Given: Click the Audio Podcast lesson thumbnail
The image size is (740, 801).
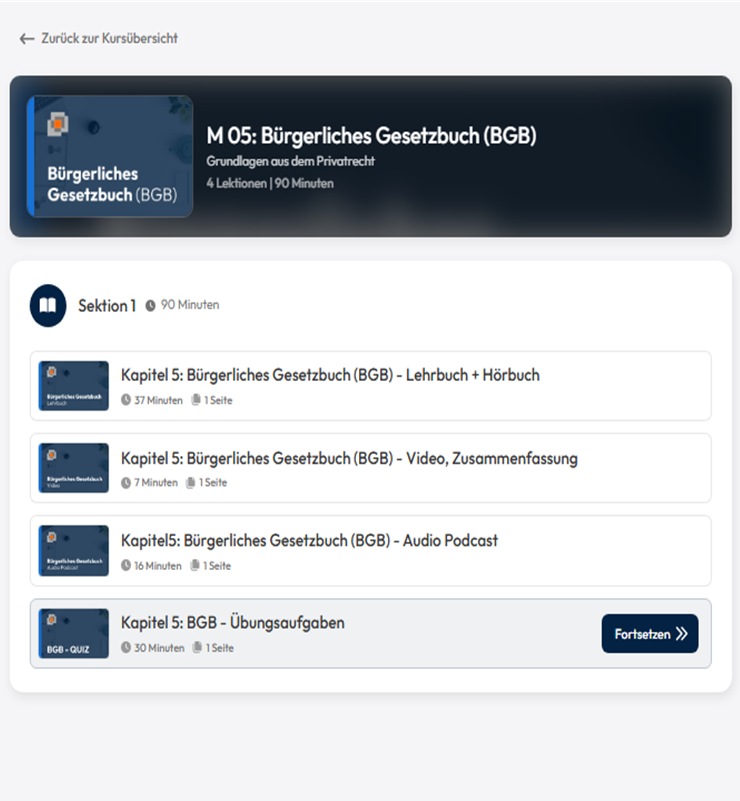Looking at the screenshot, I should point(74,551).
